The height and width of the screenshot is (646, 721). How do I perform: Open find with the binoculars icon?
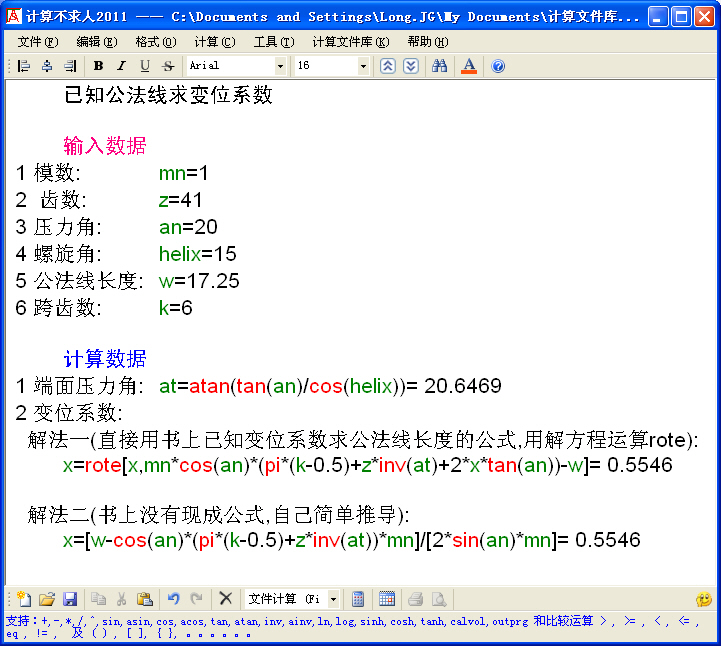pos(439,66)
